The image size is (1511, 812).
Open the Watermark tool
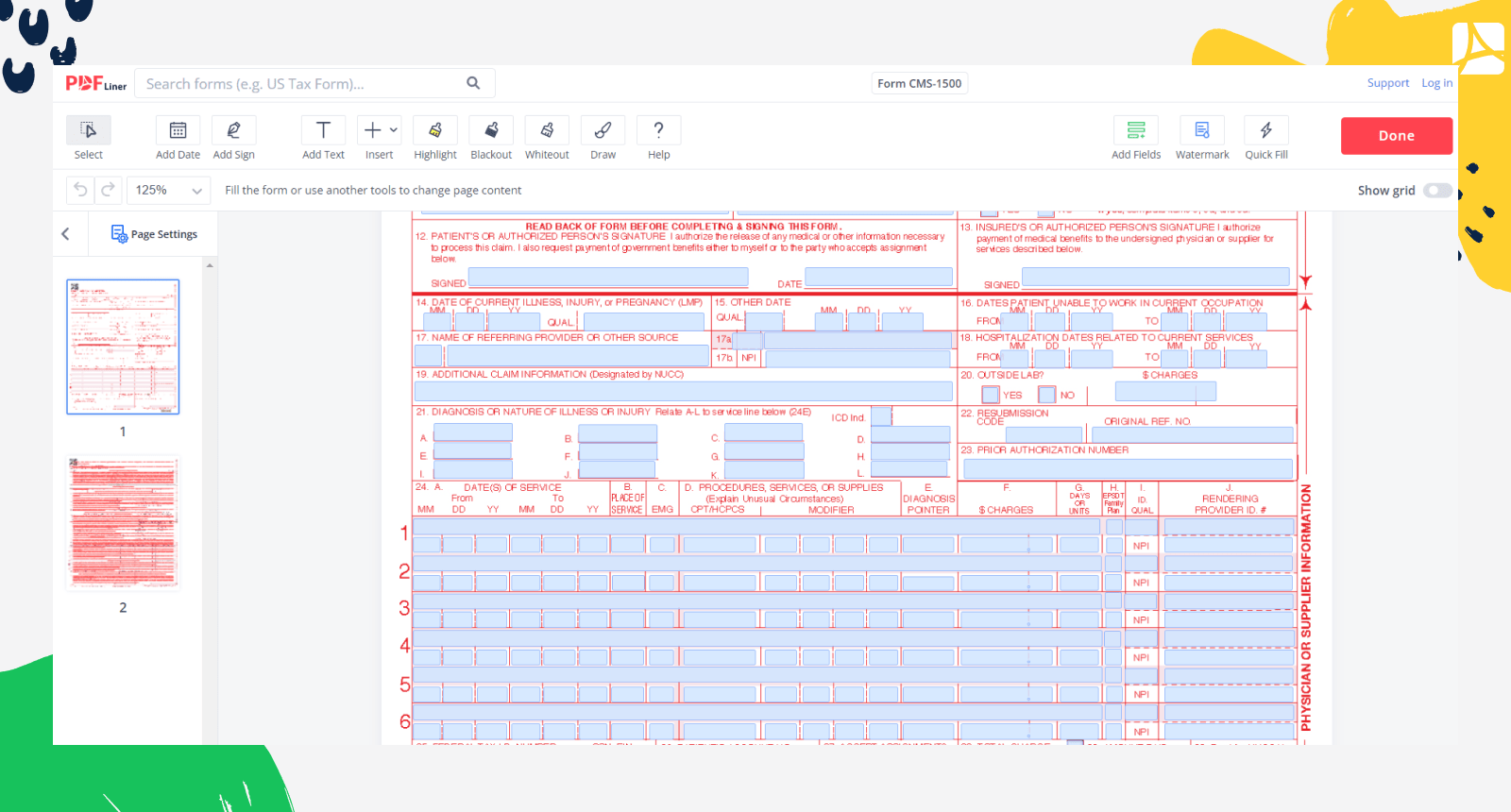1201,130
